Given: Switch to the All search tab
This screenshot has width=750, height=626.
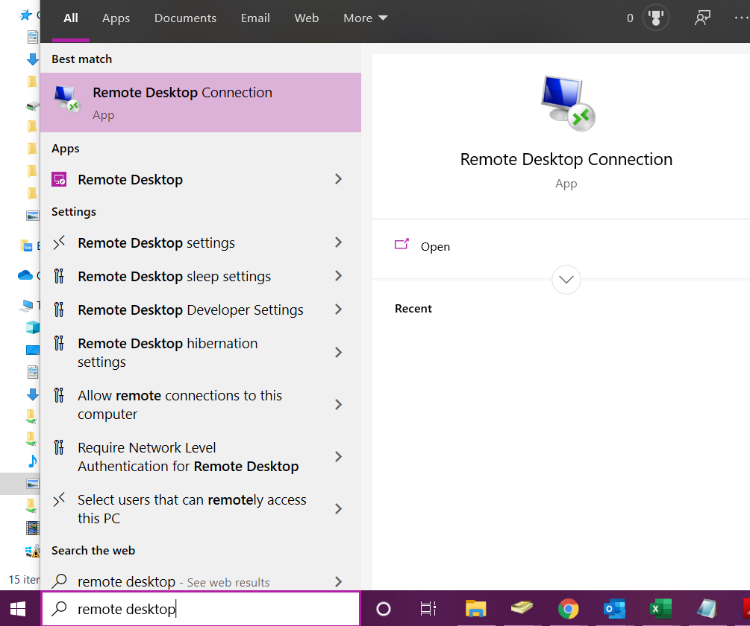Looking at the screenshot, I should point(71,18).
